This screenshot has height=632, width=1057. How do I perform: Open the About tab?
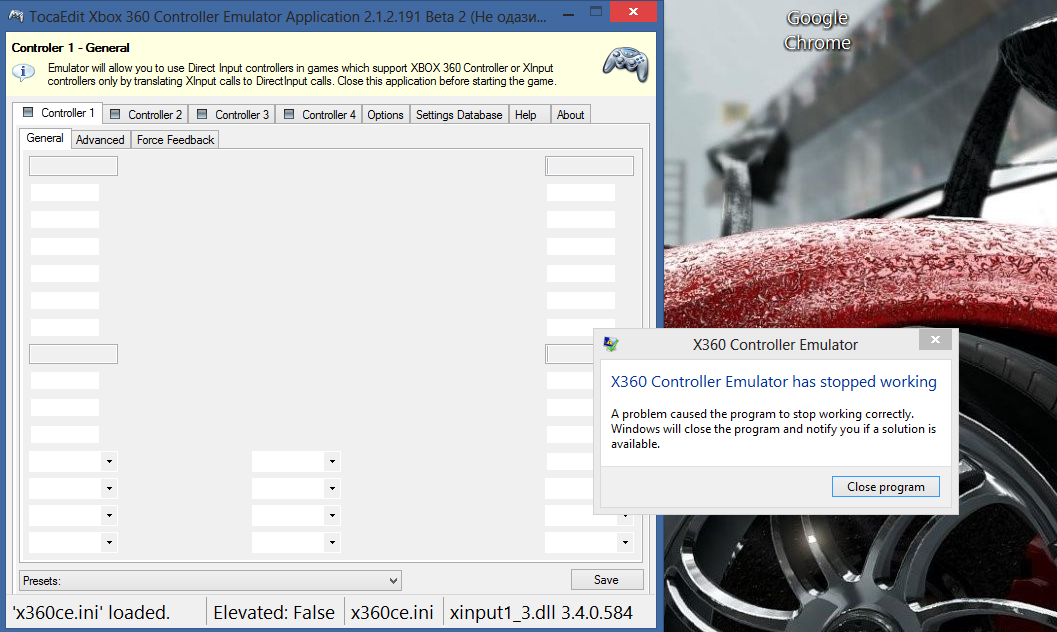coord(570,115)
